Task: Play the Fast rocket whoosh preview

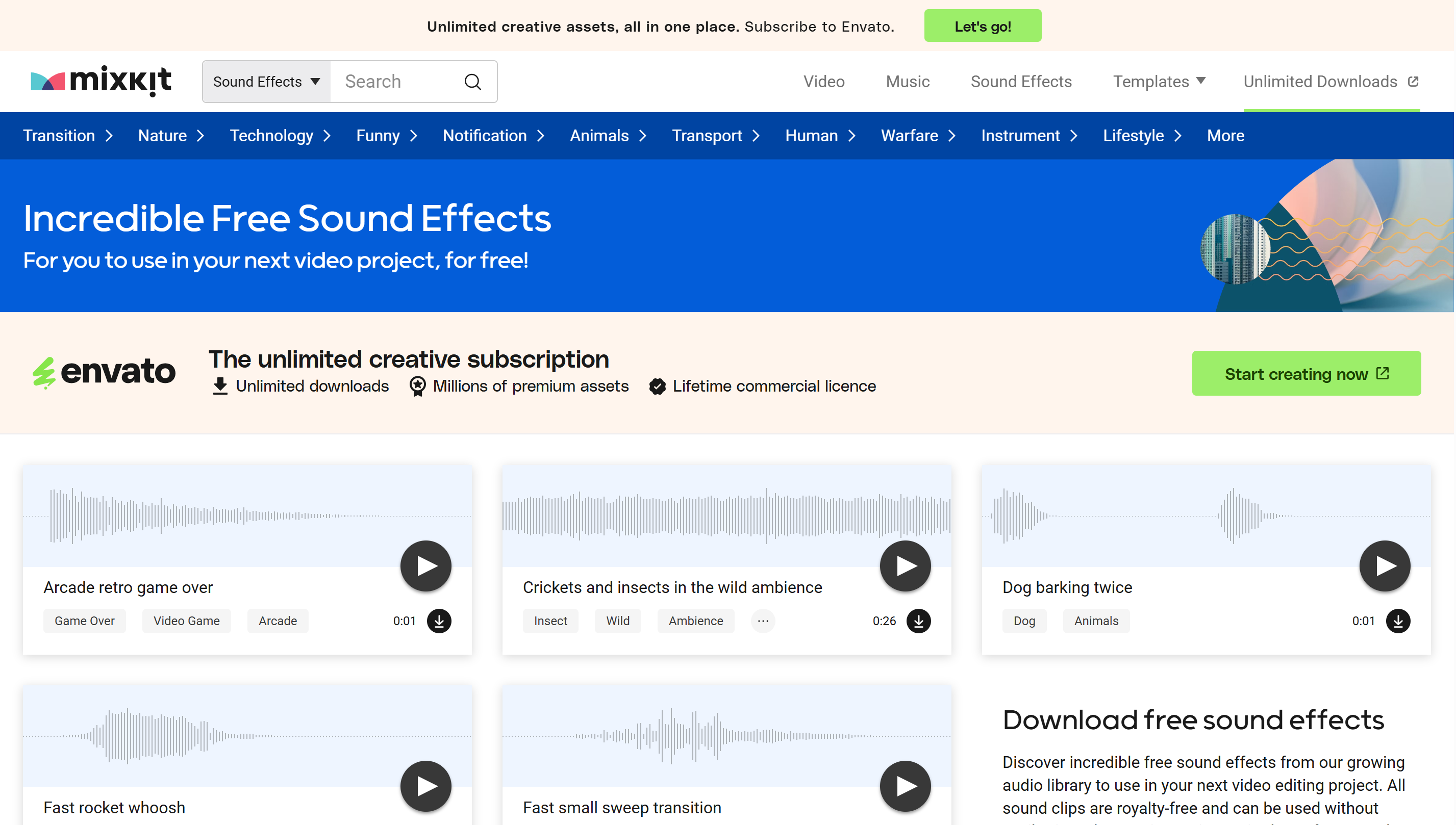Action: [425, 785]
